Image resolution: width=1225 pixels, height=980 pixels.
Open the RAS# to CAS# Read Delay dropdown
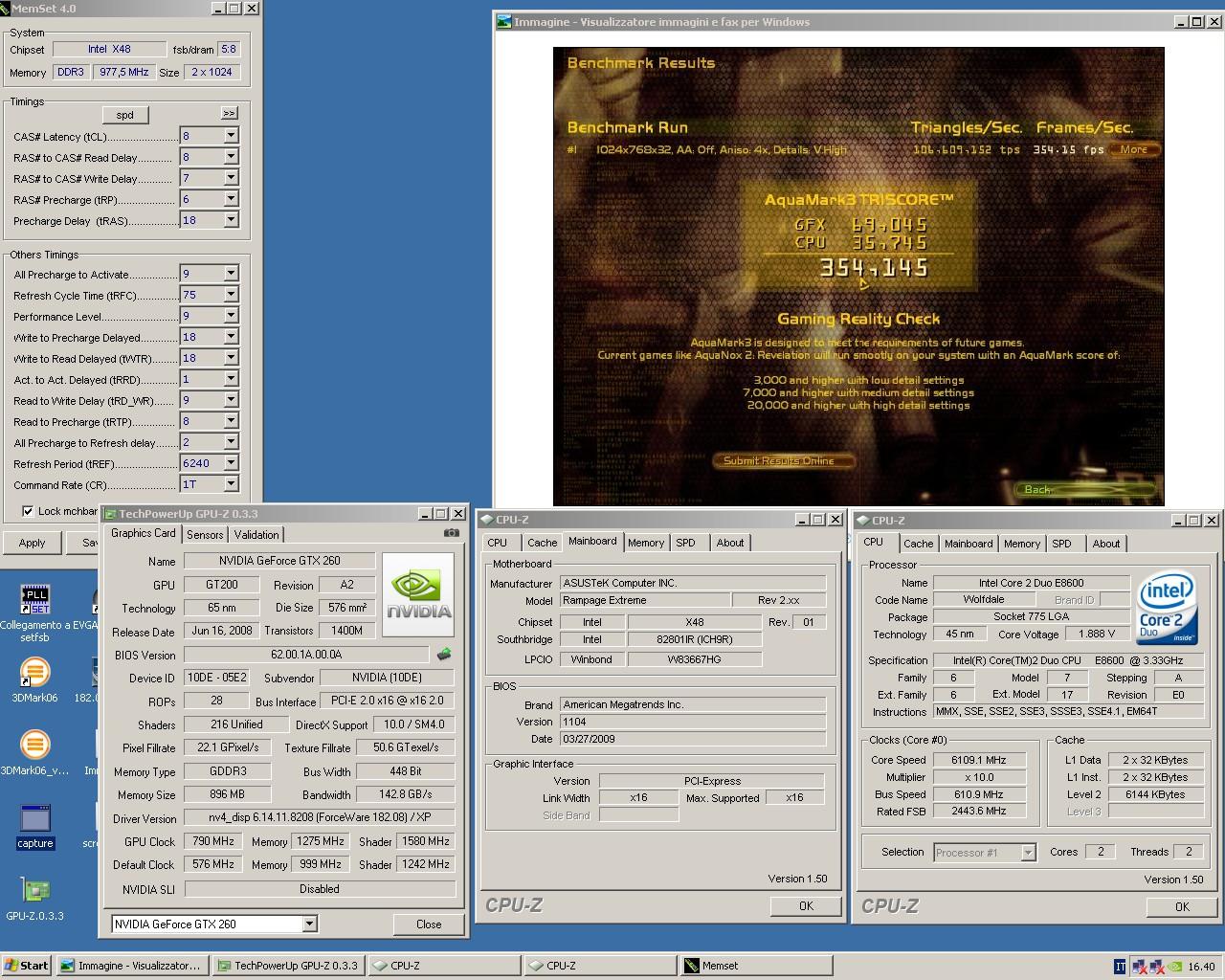[x=231, y=157]
